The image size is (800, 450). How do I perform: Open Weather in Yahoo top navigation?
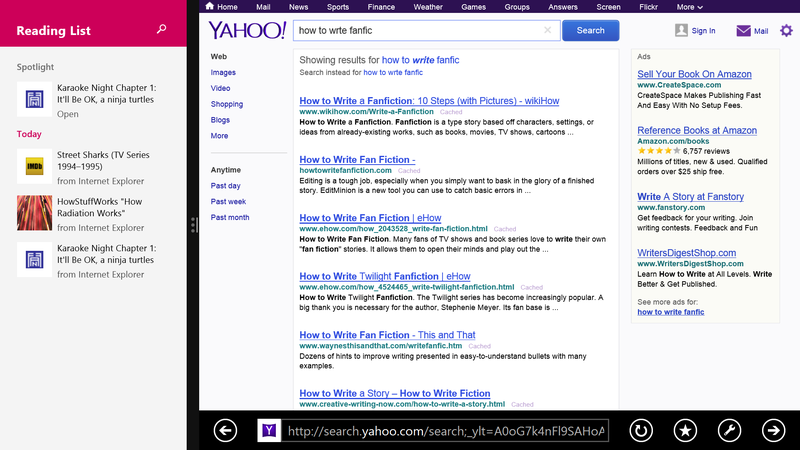coord(428,7)
